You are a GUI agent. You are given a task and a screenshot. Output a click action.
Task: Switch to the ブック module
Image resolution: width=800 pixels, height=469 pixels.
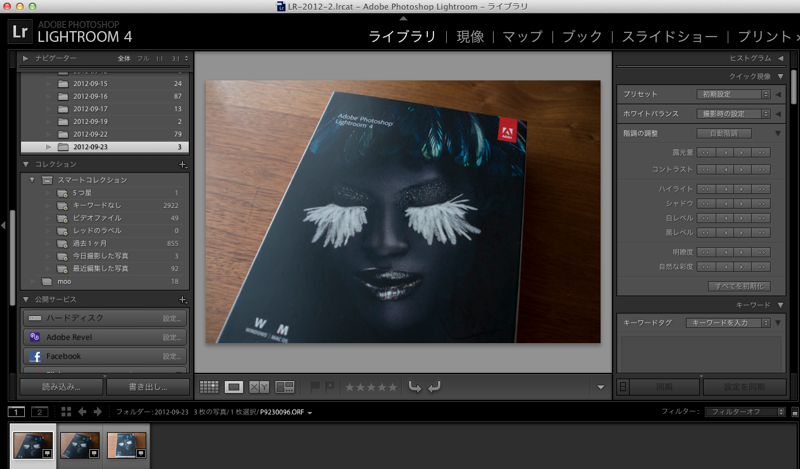pos(582,37)
